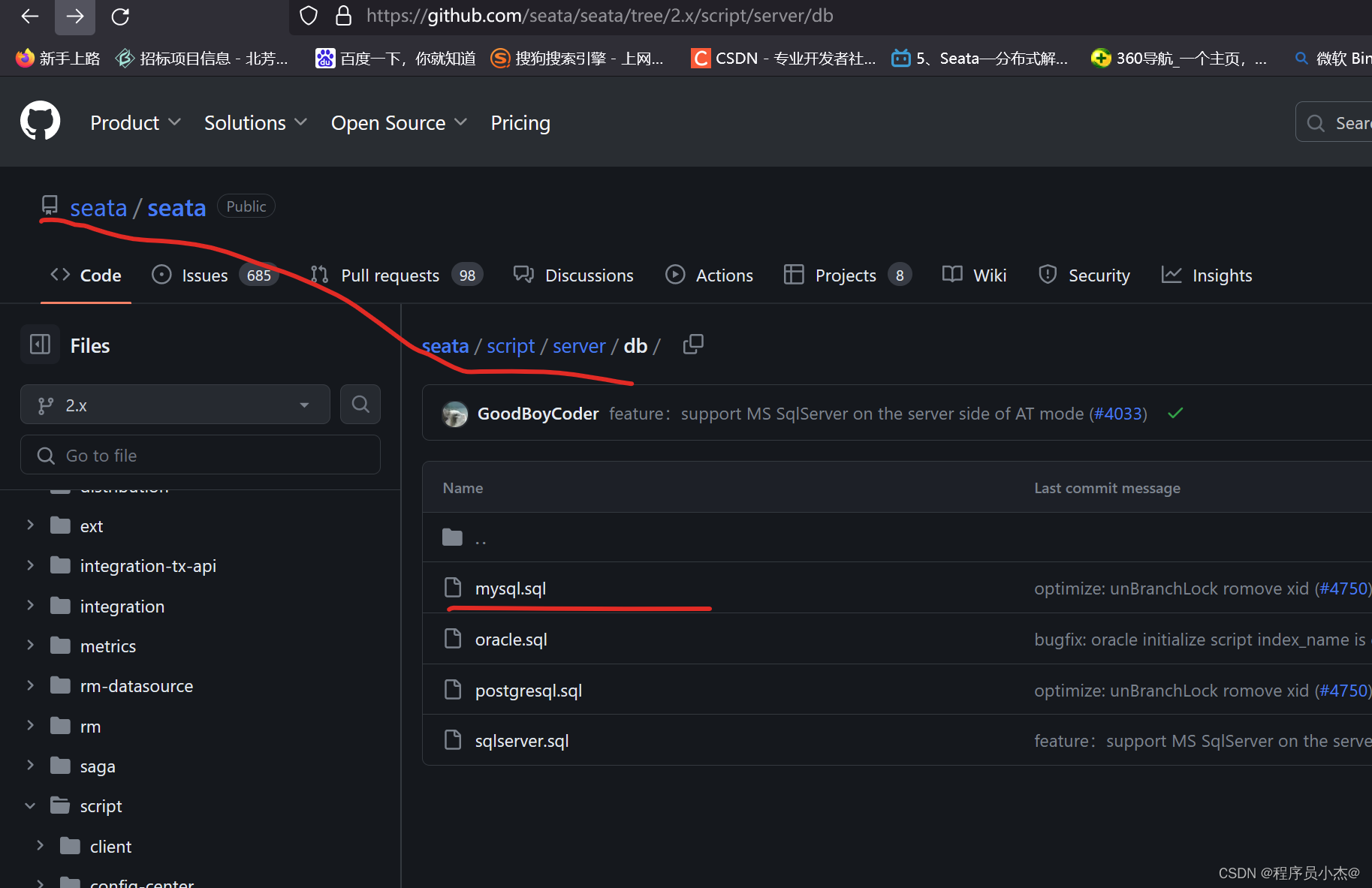1372x888 pixels.
Task: Click the saga folder icon
Action: click(x=60, y=766)
